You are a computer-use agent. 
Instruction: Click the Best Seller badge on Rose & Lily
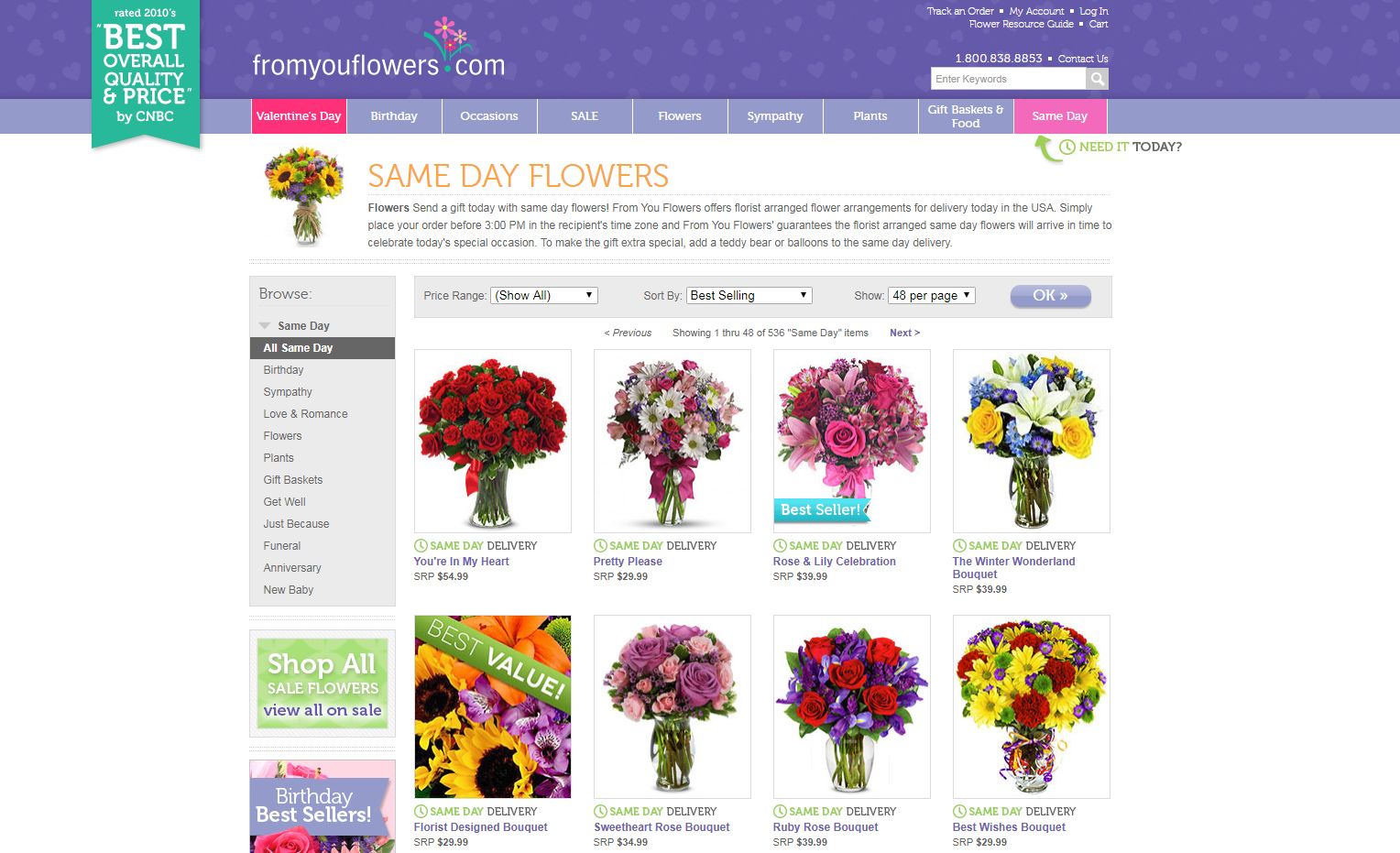click(822, 510)
